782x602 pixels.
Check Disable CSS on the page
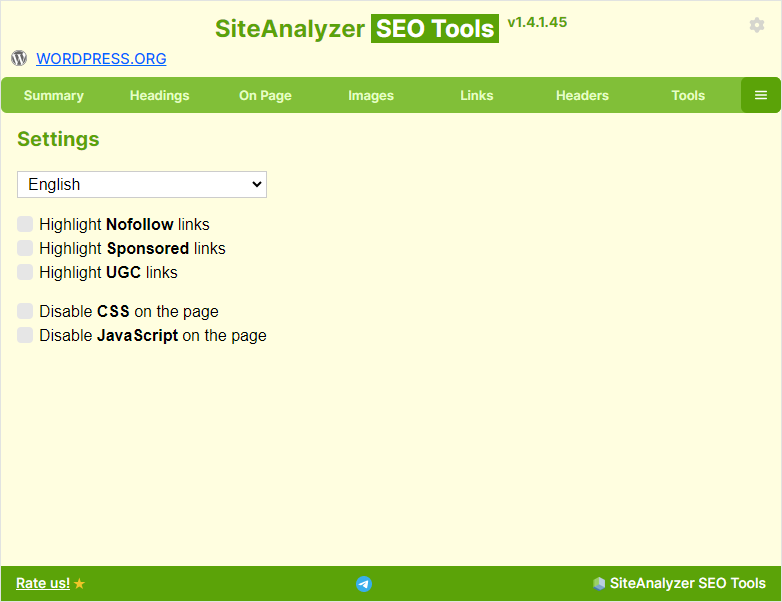click(25, 311)
